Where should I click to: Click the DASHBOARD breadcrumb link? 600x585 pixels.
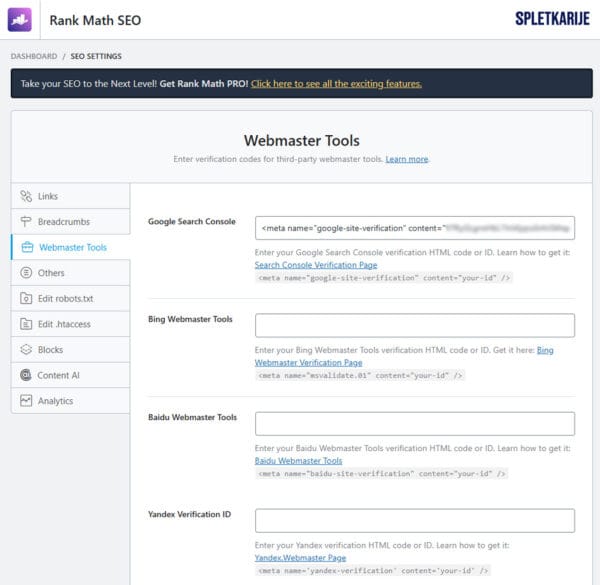pos(34,56)
